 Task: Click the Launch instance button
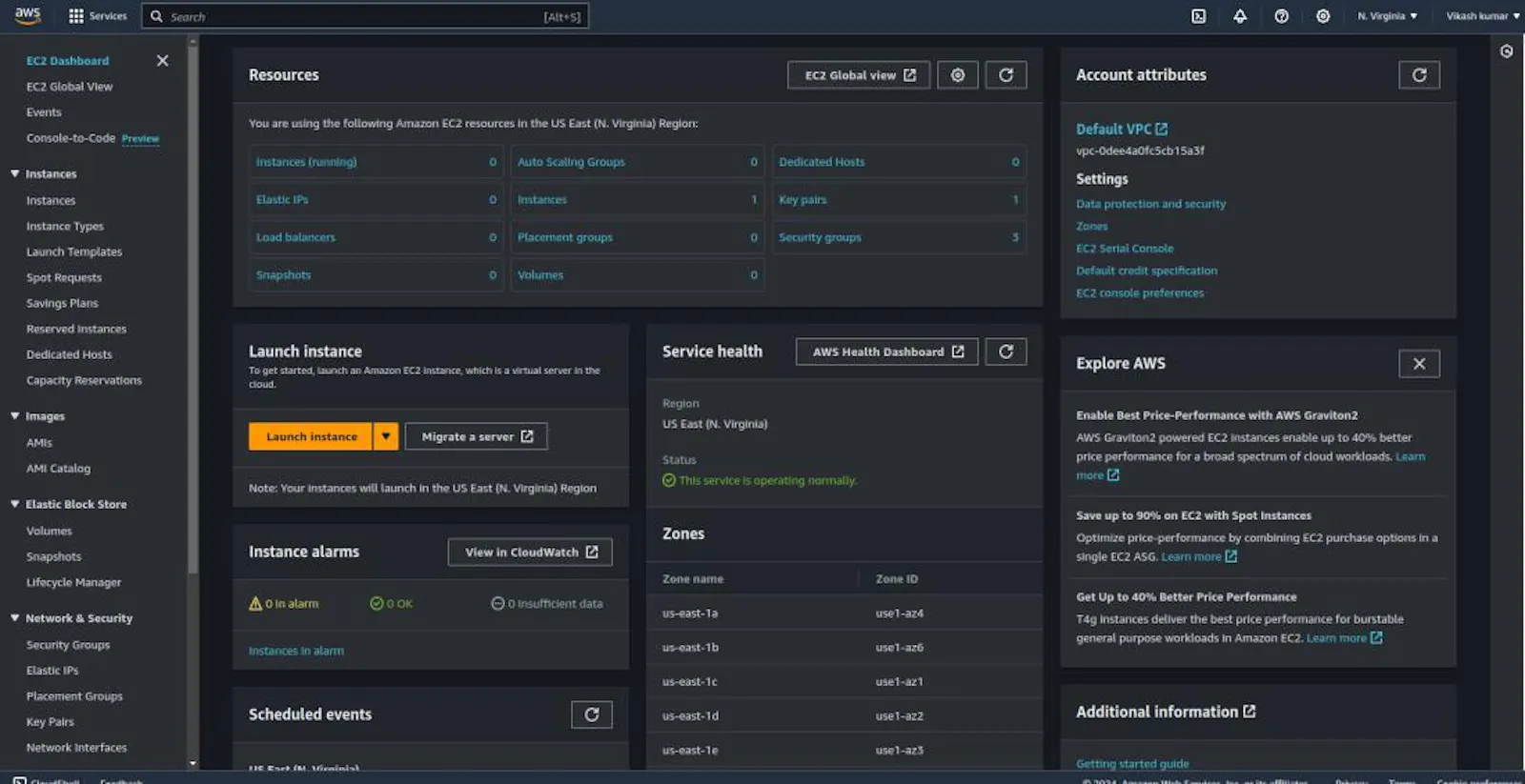pyautogui.click(x=311, y=436)
